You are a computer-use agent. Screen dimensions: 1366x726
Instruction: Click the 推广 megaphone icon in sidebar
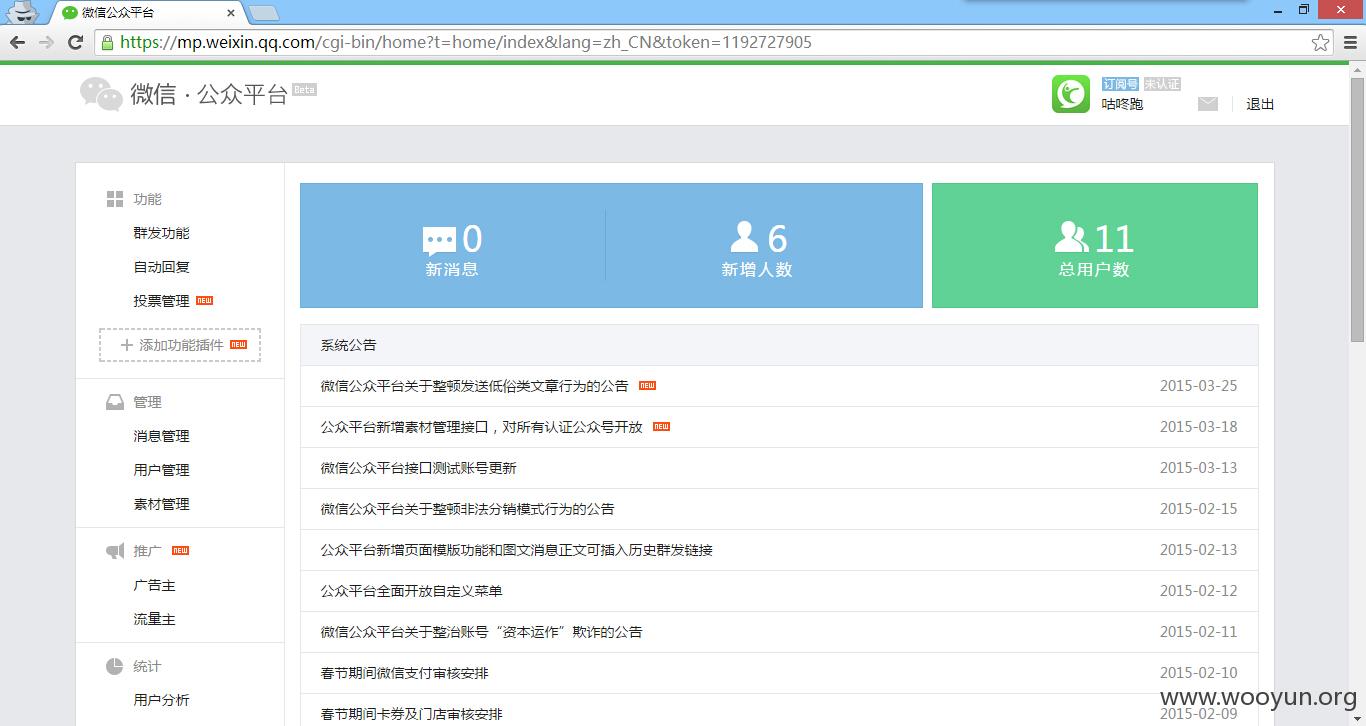pos(115,551)
